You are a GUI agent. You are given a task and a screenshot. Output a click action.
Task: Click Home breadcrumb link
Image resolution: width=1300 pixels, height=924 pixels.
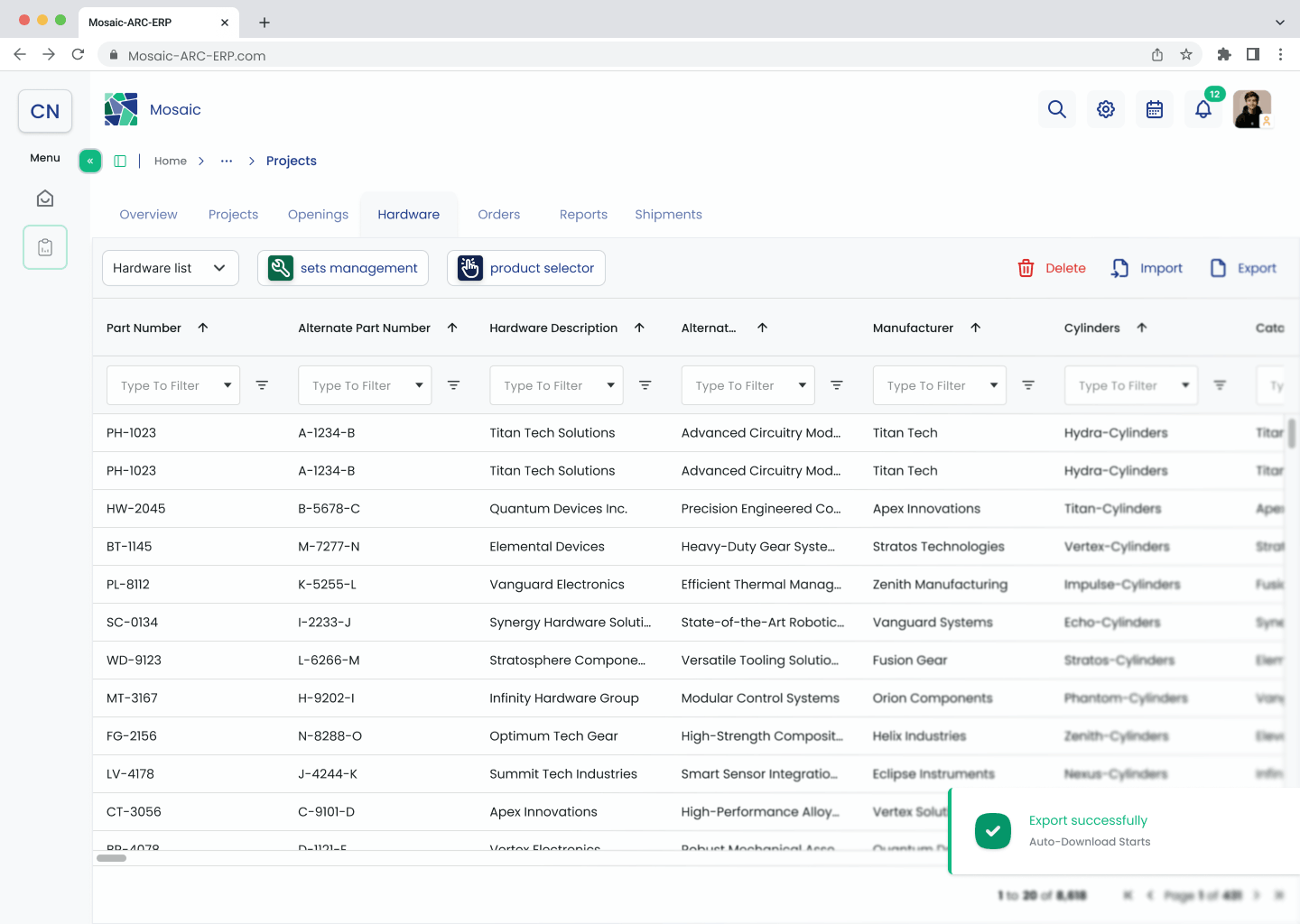coord(171,161)
